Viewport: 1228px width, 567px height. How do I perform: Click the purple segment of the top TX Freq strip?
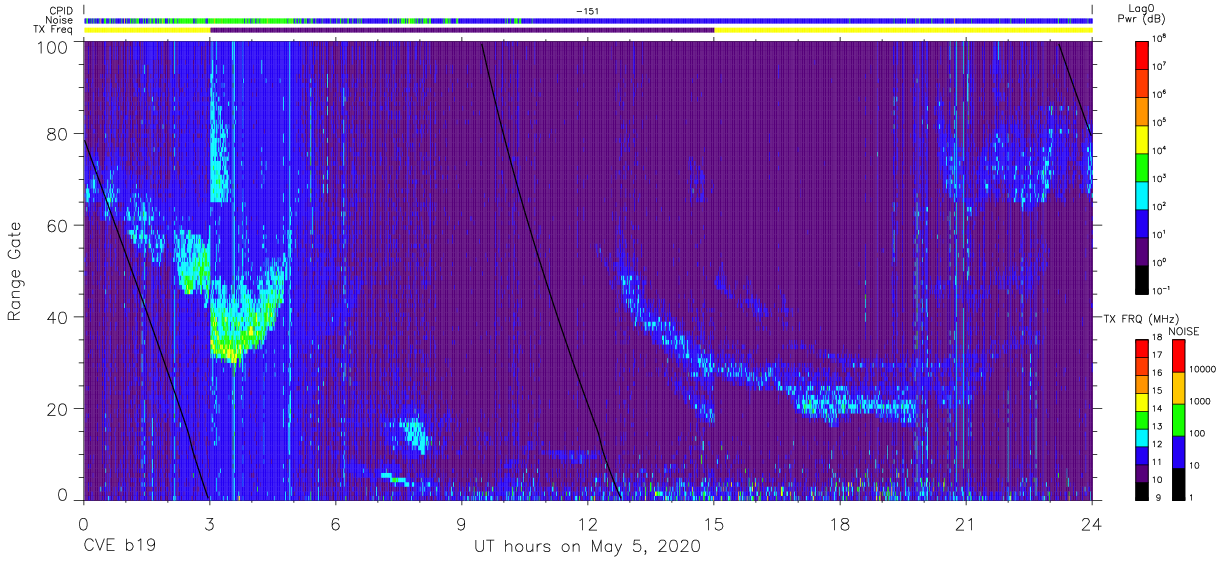pyautogui.click(x=462, y=30)
